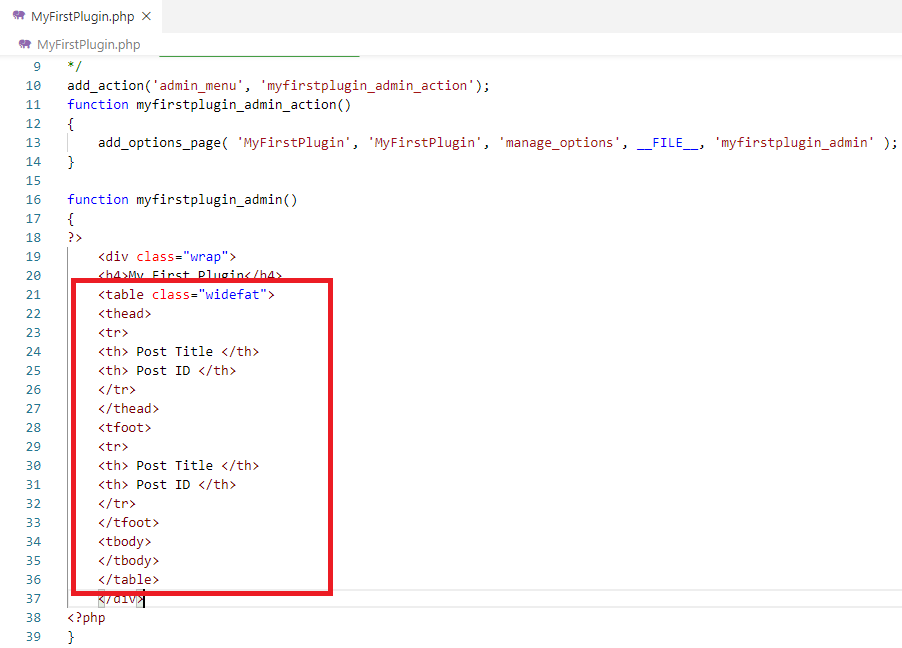Click the 'manage_options' string on line 13
Image resolution: width=902 pixels, height=648 pixels.
coord(559,143)
